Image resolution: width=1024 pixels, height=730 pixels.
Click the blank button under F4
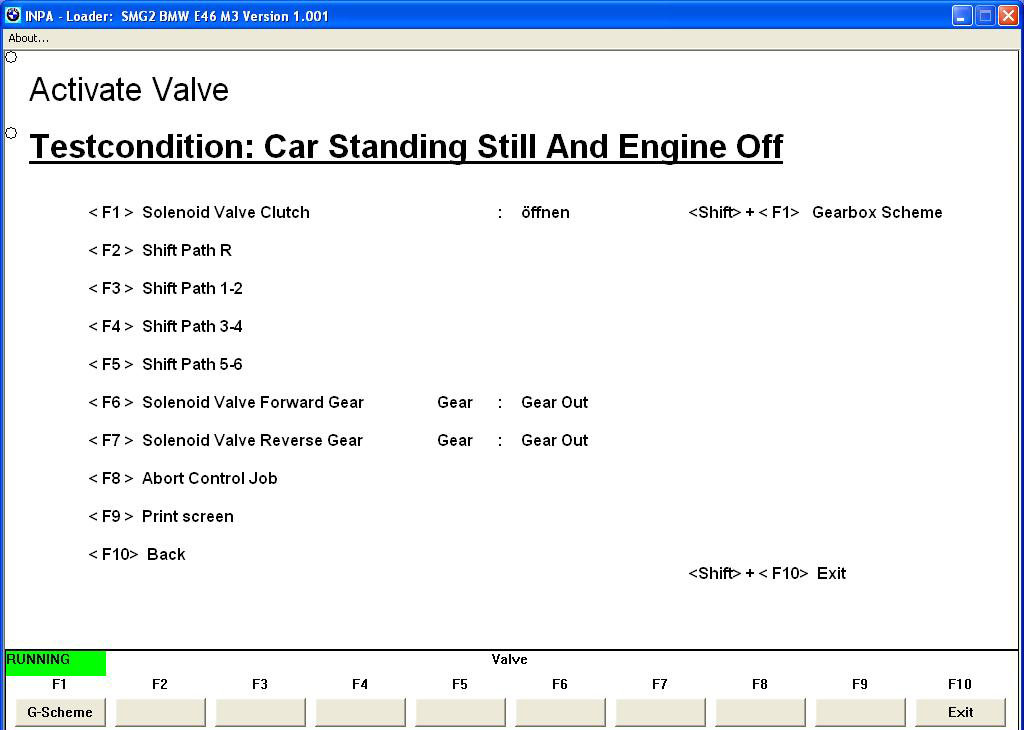point(360,712)
